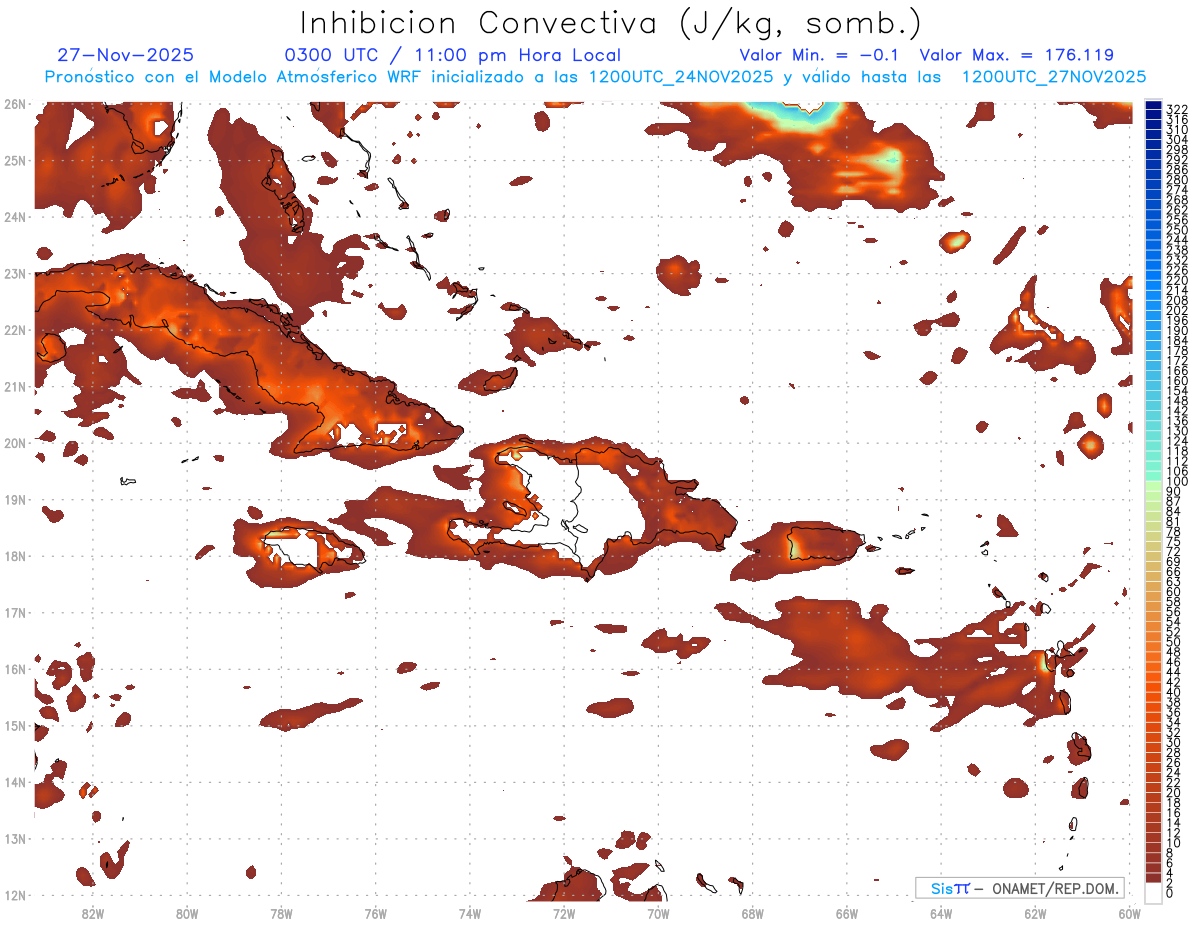This screenshot has height=927, width=1200.
Task: Click the 82W longitude label
Action: (x=93, y=912)
